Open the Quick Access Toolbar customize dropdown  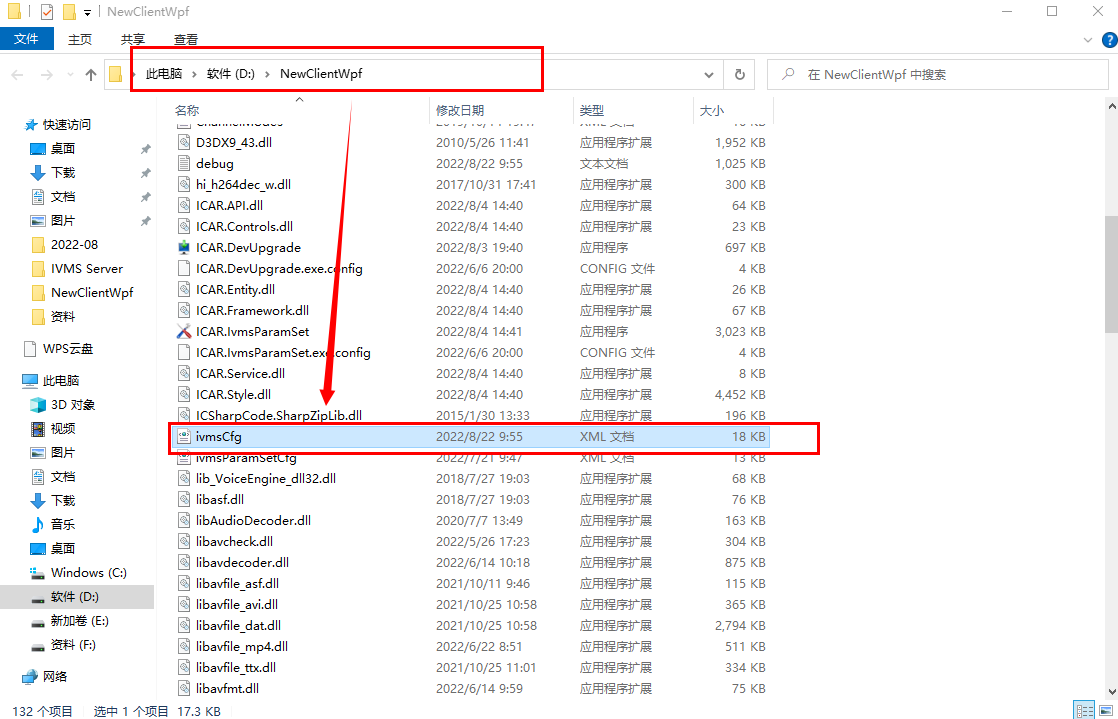[87, 13]
